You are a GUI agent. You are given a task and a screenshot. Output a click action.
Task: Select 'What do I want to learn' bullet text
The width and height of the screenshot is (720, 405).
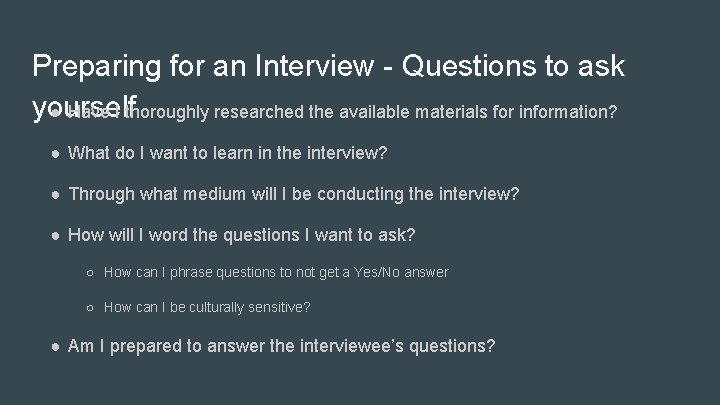click(x=228, y=153)
